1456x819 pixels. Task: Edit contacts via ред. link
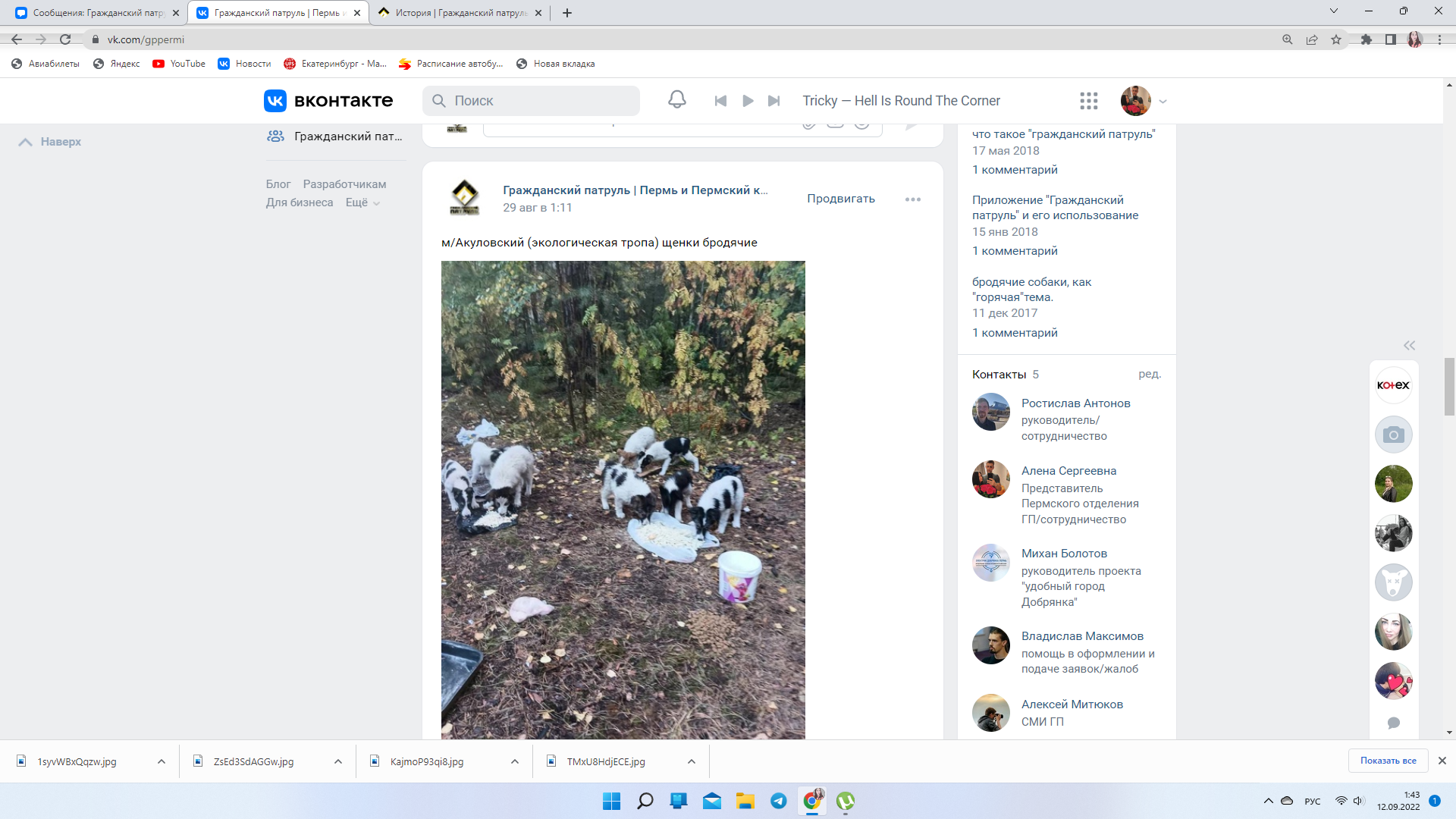click(x=1150, y=374)
